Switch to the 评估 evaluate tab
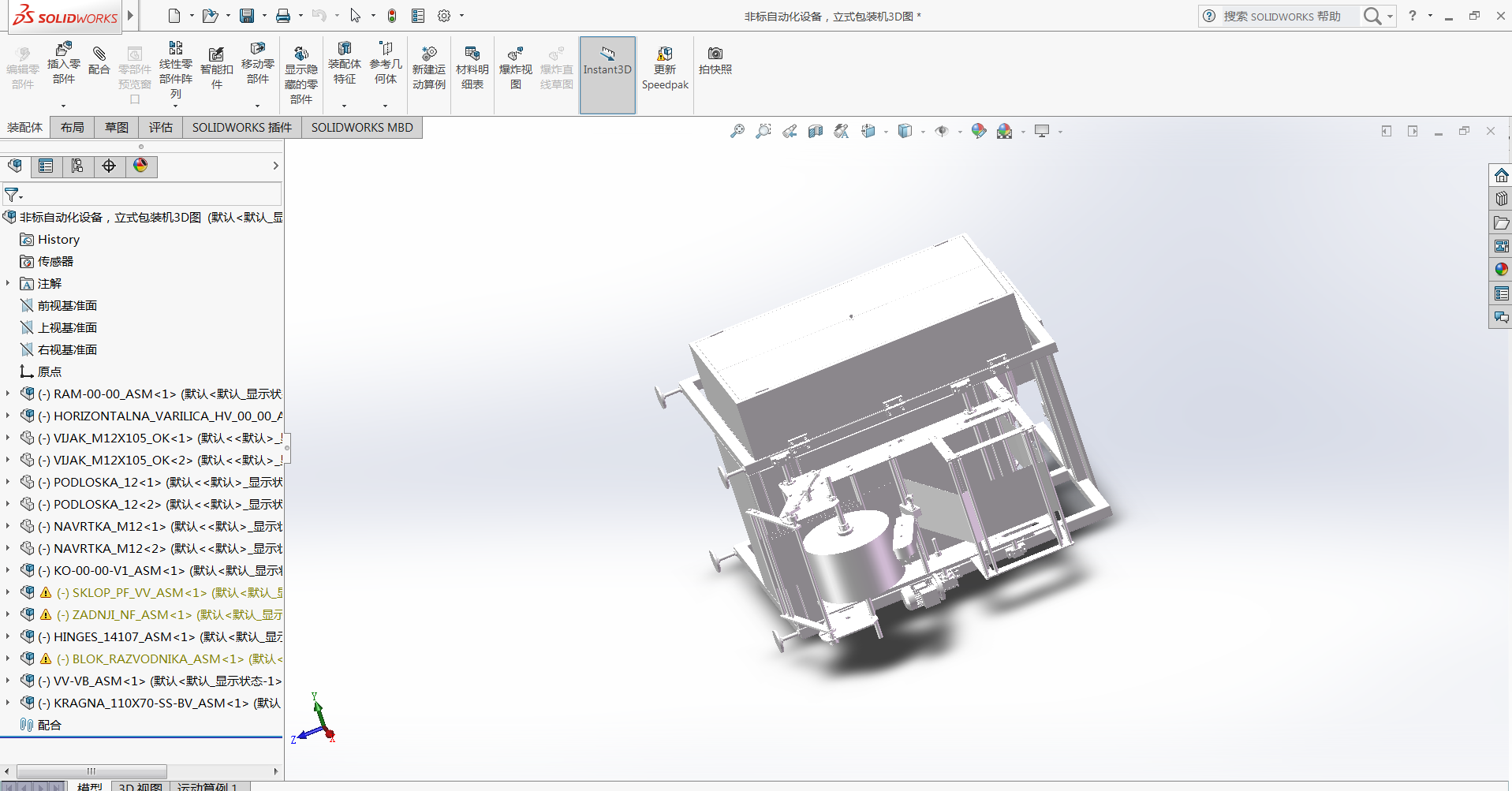 click(x=160, y=127)
